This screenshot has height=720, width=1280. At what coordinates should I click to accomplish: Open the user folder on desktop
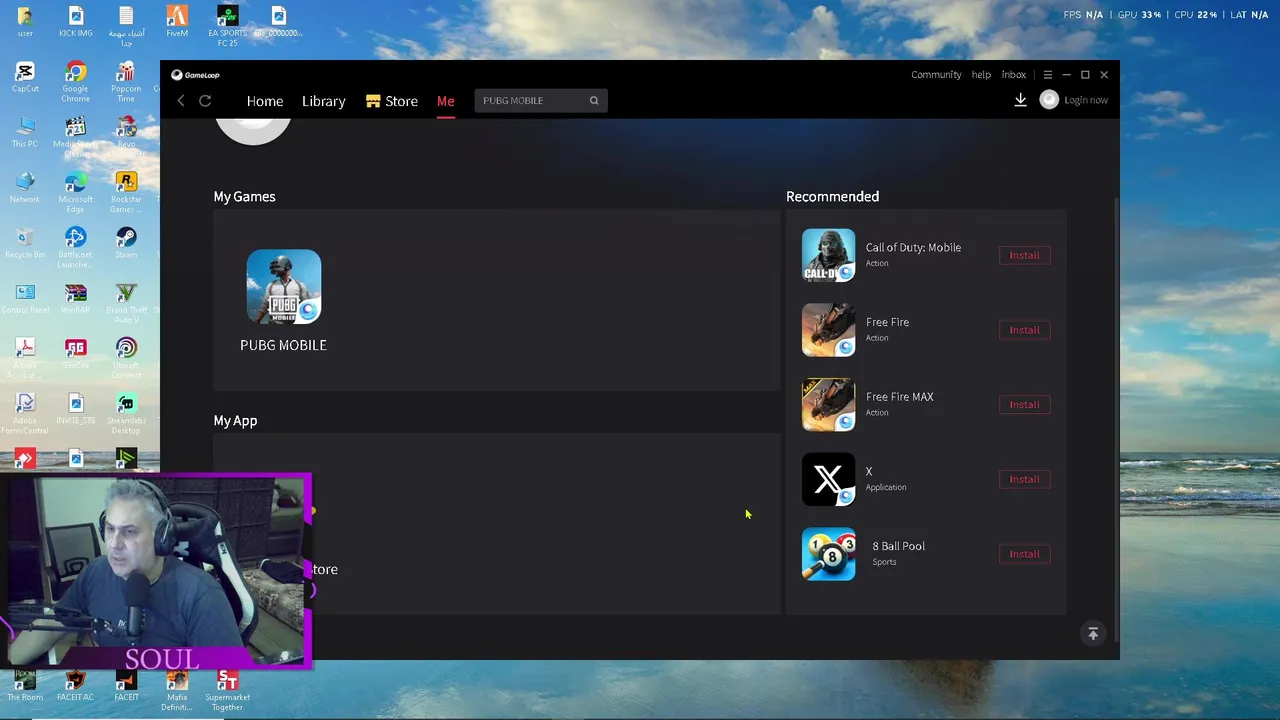[25, 21]
